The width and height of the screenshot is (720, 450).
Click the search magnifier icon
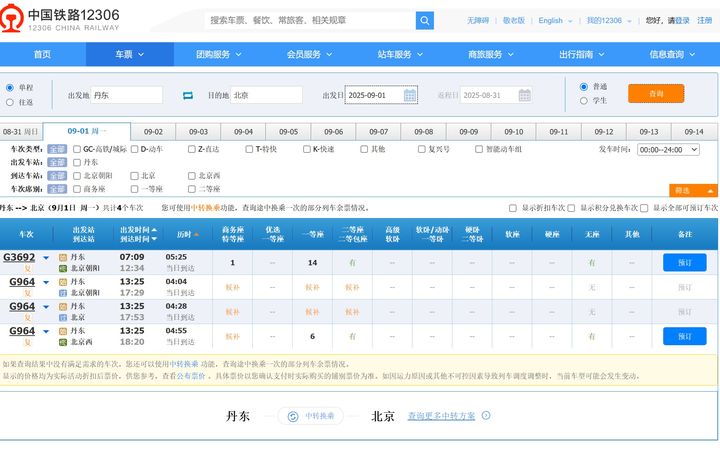[424, 20]
